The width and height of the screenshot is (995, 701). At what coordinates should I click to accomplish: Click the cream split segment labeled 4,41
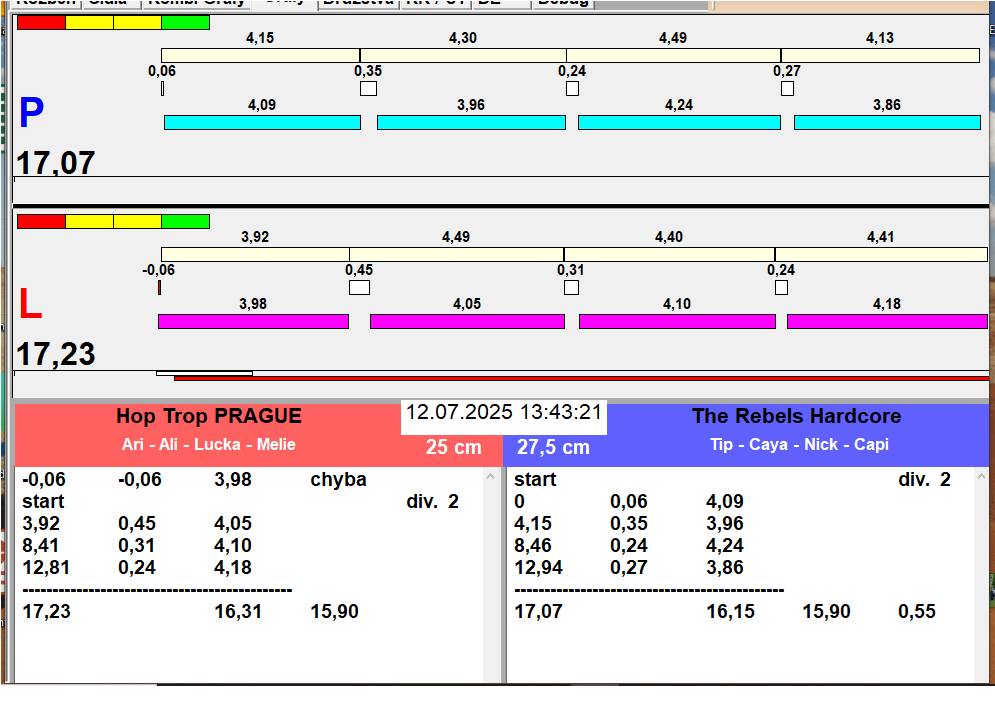tap(881, 254)
